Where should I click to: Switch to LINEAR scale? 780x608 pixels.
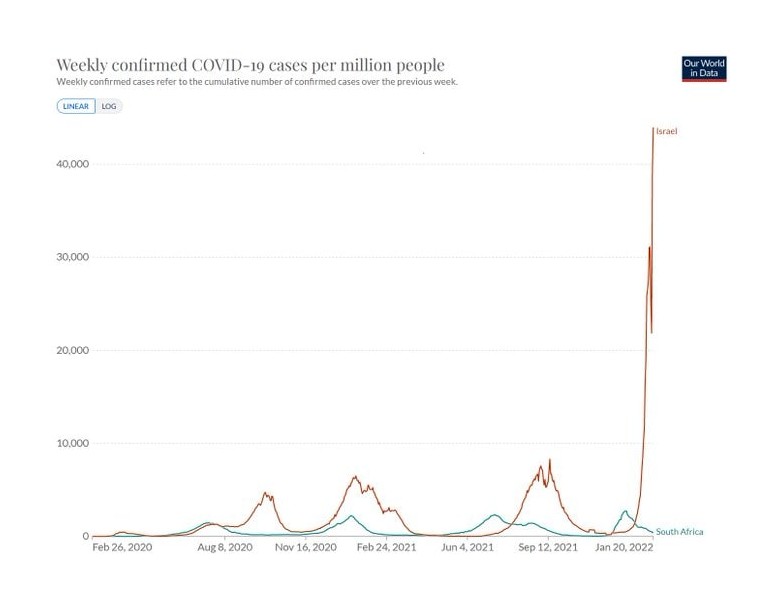click(76, 106)
